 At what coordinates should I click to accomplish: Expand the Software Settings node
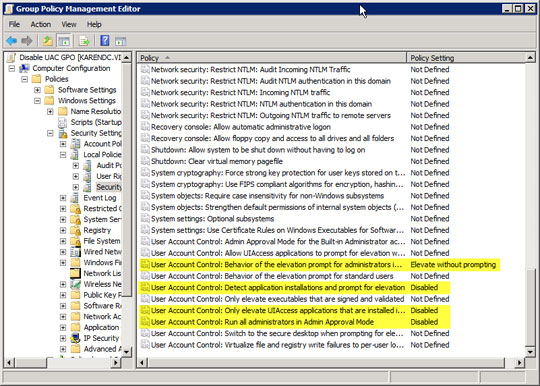(x=37, y=90)
